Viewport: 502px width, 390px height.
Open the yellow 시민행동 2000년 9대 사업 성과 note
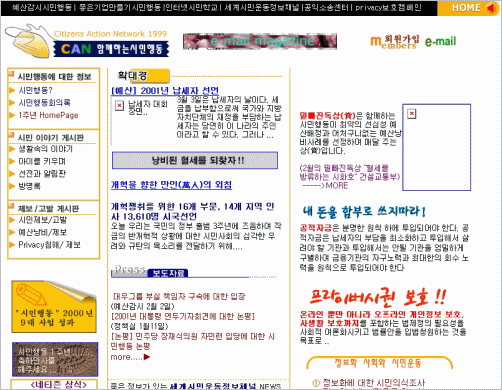pos(54,307)
